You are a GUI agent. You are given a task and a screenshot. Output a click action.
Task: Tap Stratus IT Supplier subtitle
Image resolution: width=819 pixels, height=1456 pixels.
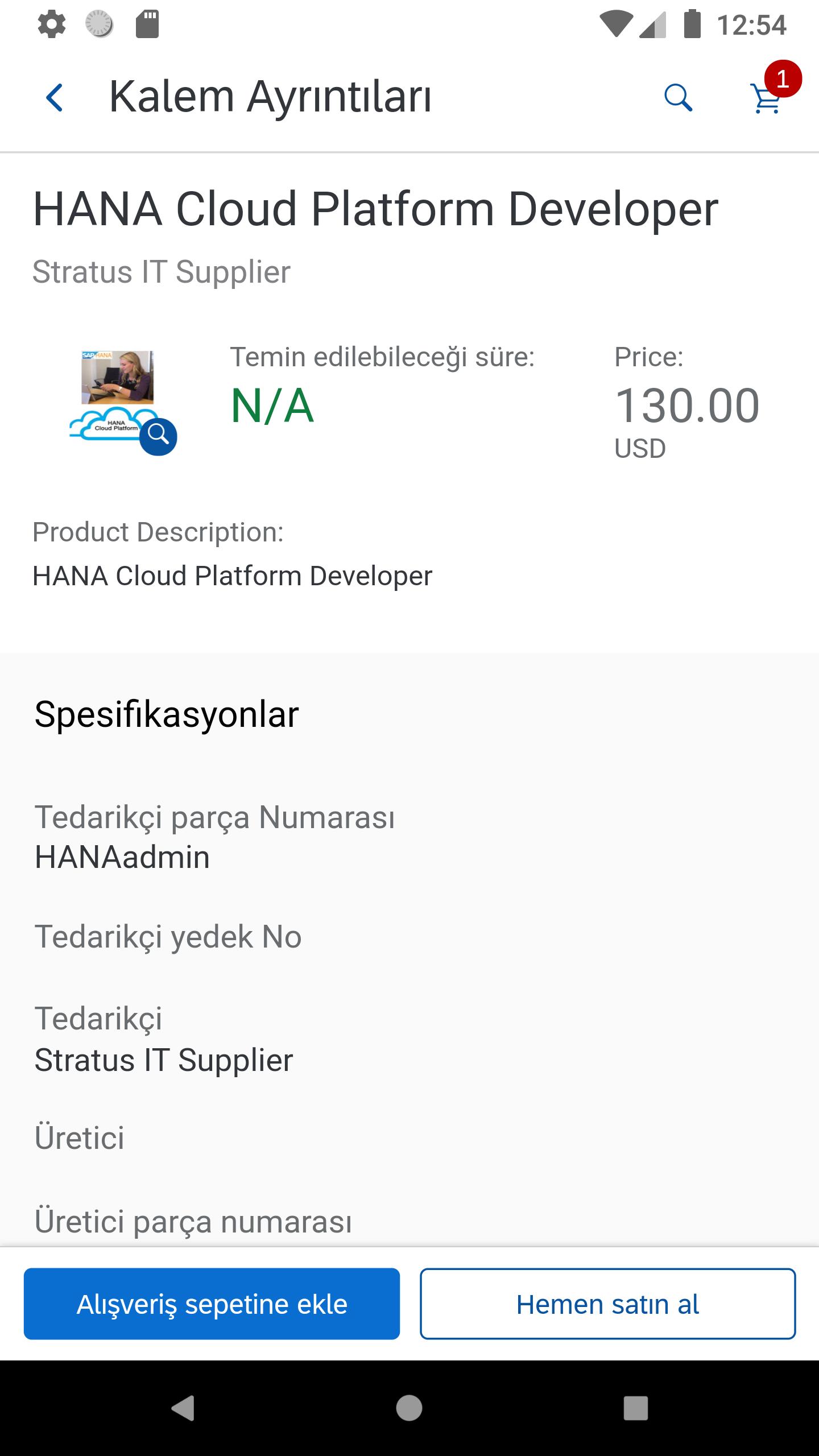tap(162, 272)
